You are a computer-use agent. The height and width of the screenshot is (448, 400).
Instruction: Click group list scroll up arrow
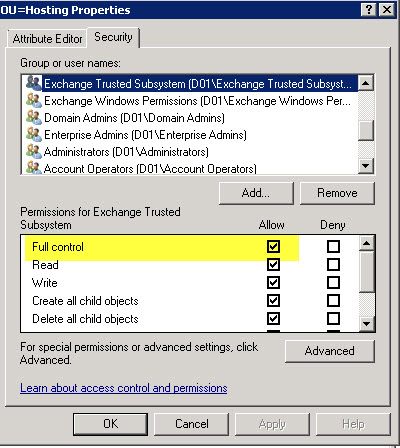(x=366, y=83)
